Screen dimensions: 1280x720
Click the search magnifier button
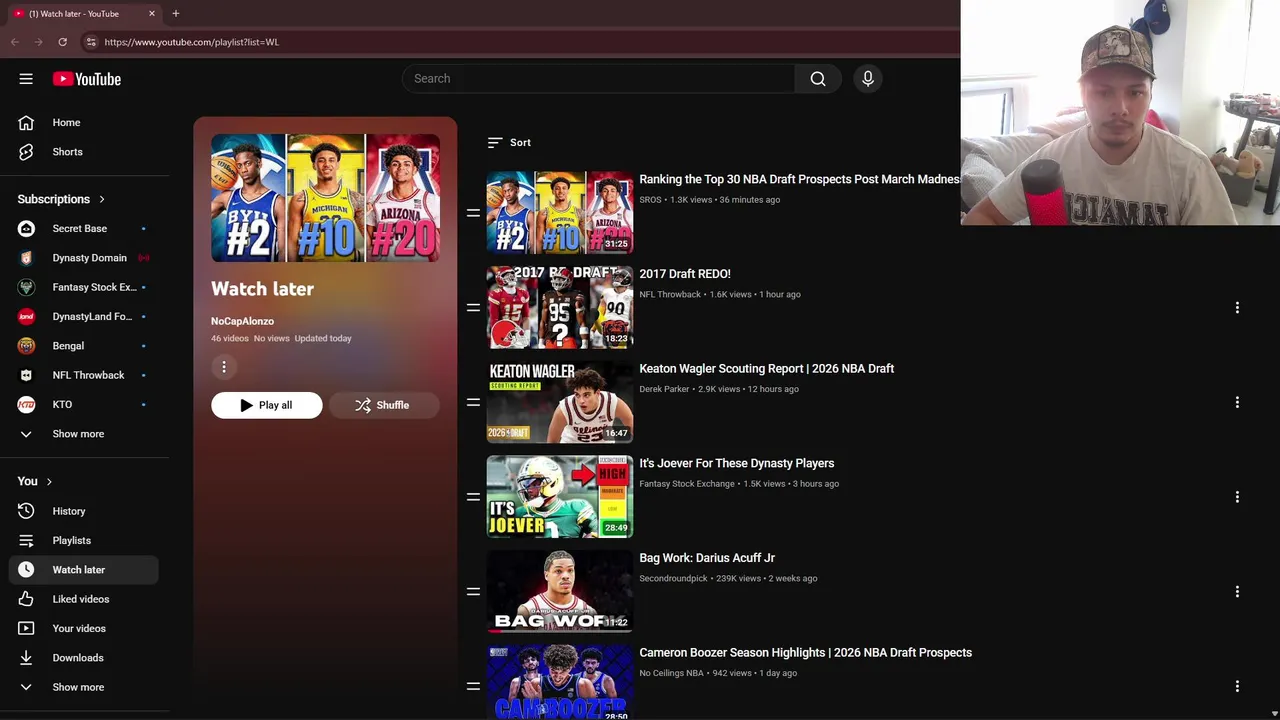818,79
